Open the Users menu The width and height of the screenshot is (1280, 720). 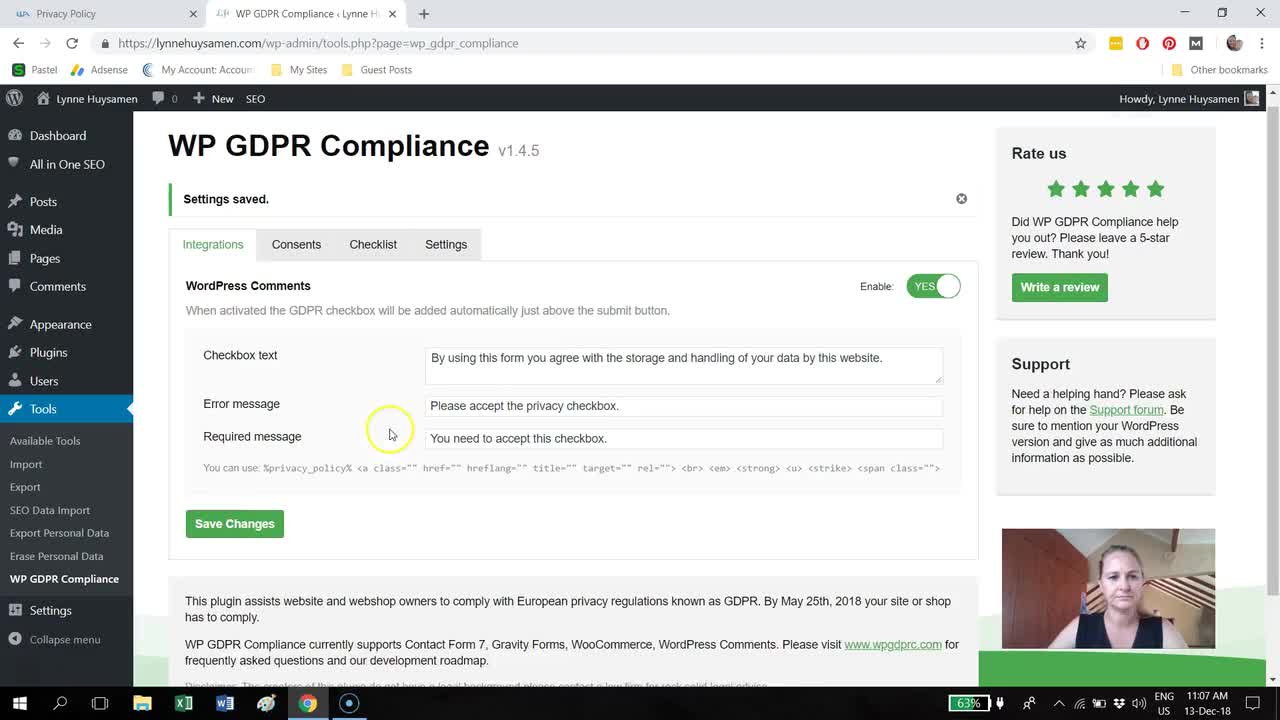[x=44, y=381]
